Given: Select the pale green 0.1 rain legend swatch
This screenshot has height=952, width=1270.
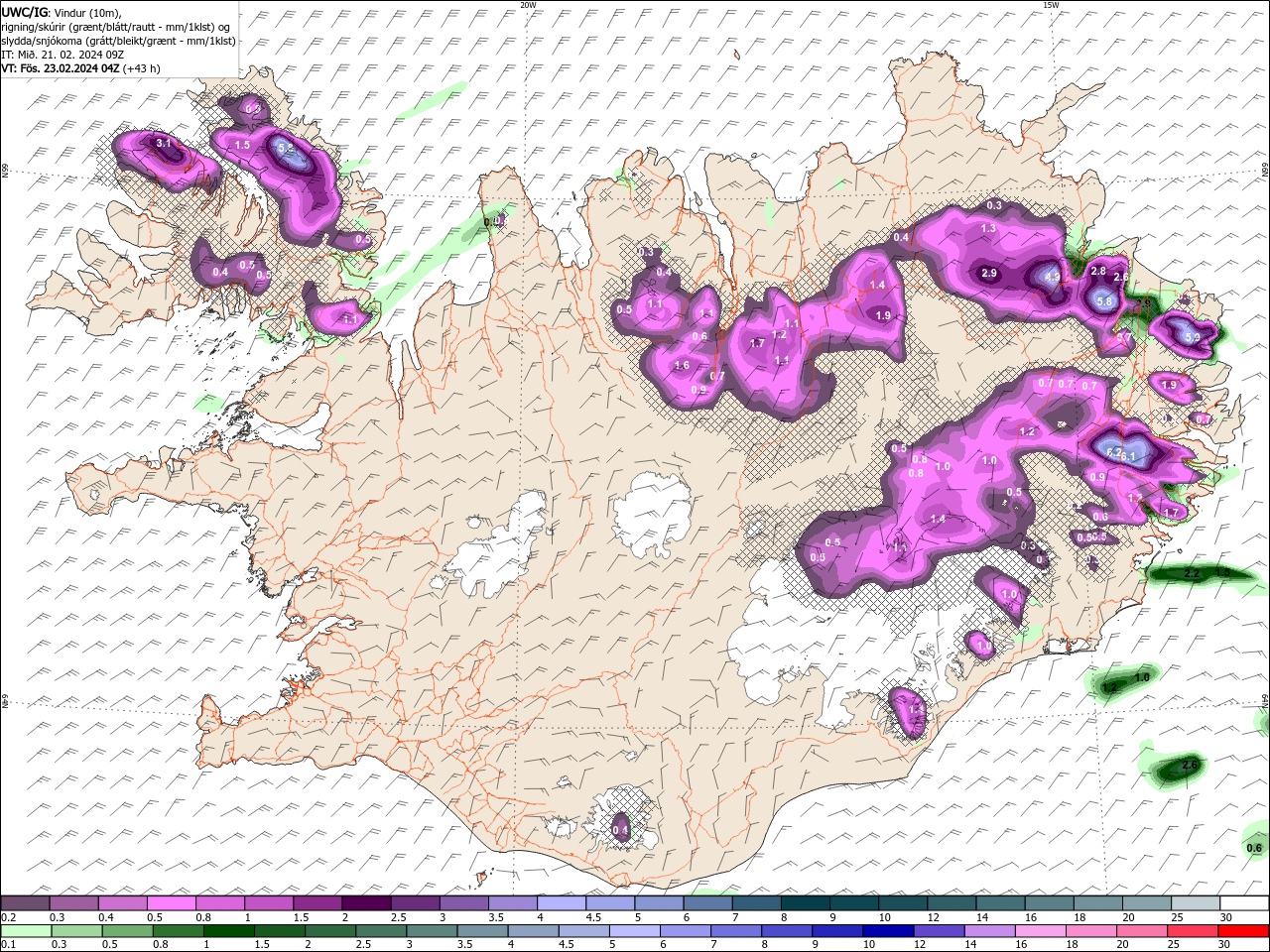Looking at the screenshot, I should (27, 931).
